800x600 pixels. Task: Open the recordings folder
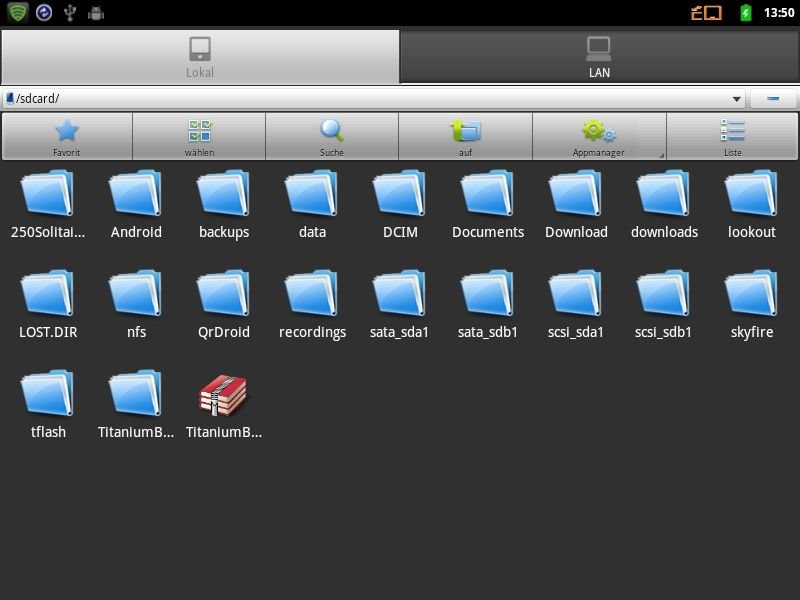312,305
